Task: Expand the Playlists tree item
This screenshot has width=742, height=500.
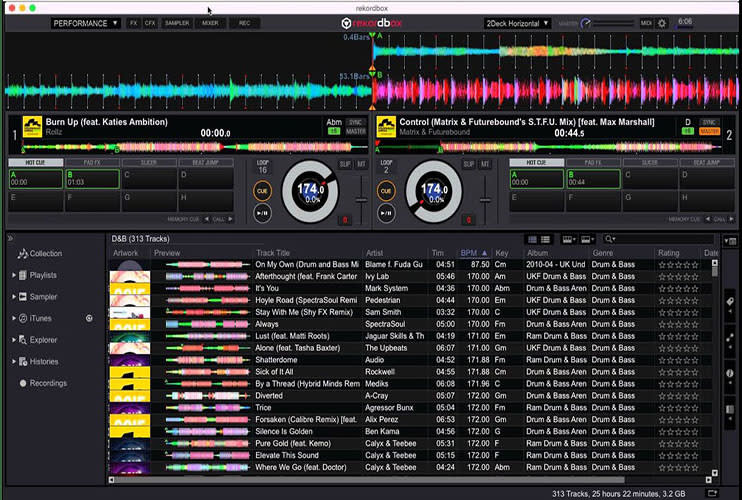Action: (x=14, y=275)
